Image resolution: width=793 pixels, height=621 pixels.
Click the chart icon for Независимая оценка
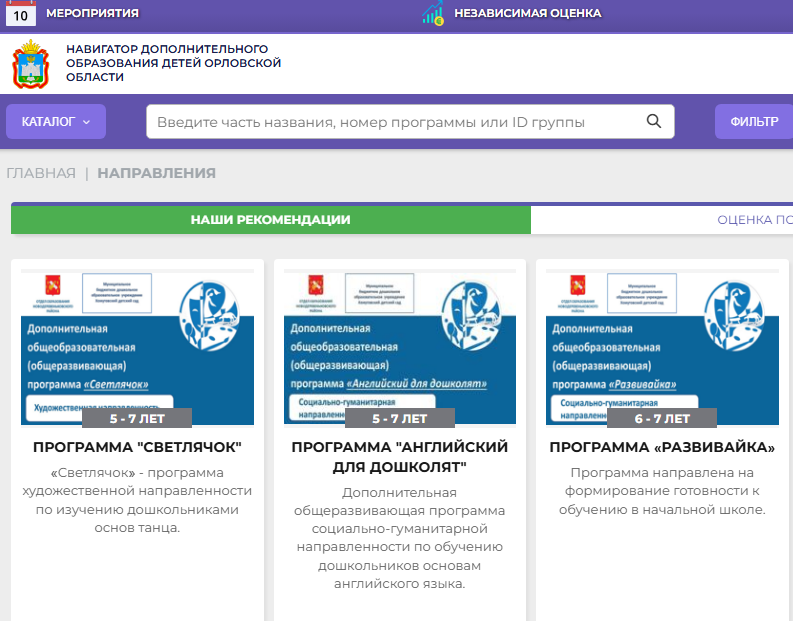click(433, 13)
